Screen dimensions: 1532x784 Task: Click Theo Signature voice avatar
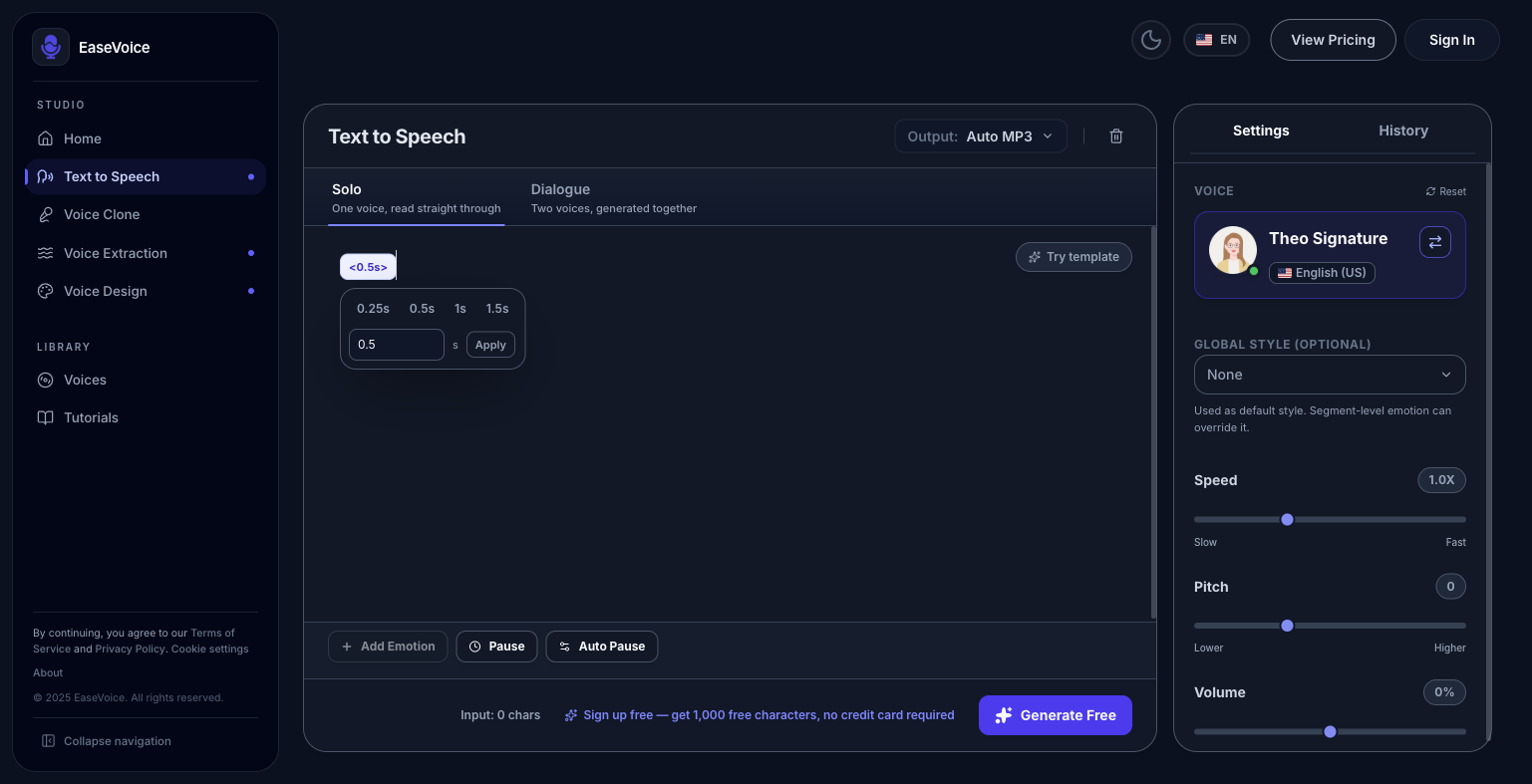tap(1233, 250)
